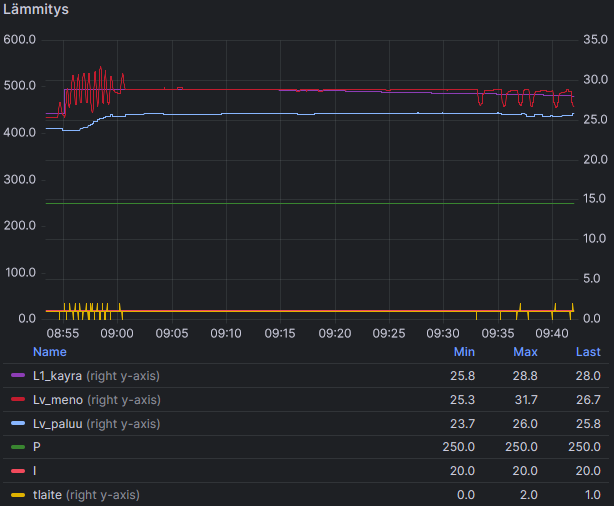Click Lv_meno Min value 25.3
Viewport: 614px width, 506px height.
coord(462,400)
